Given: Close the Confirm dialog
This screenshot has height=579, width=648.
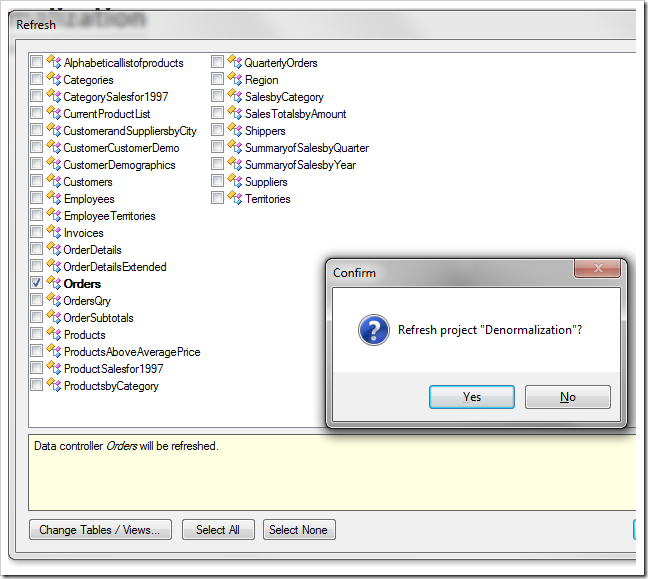Looking at the screenshot, I should pyautogui.click(x=597, y=268).
